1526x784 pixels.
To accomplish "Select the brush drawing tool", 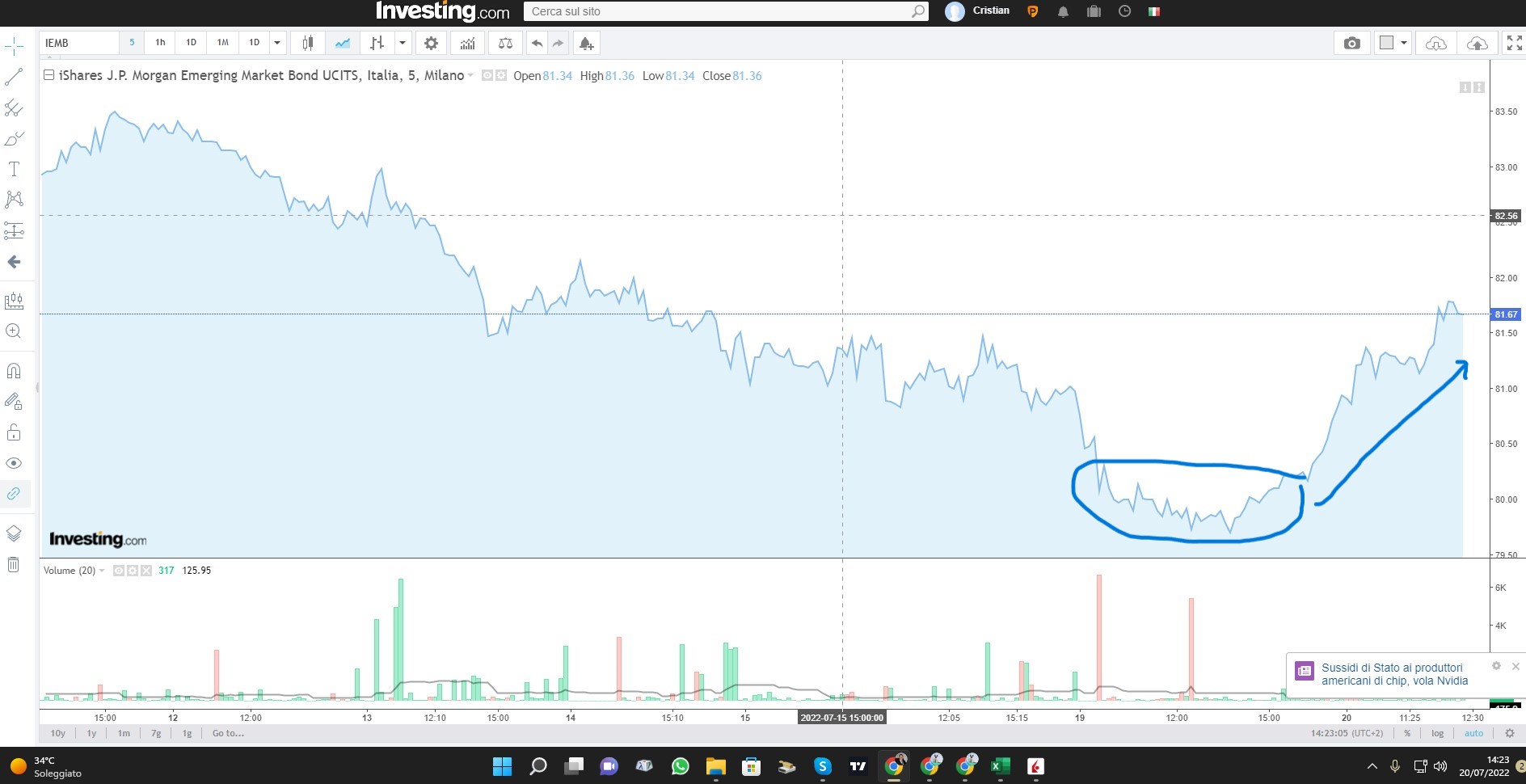I will coord(14,139).
